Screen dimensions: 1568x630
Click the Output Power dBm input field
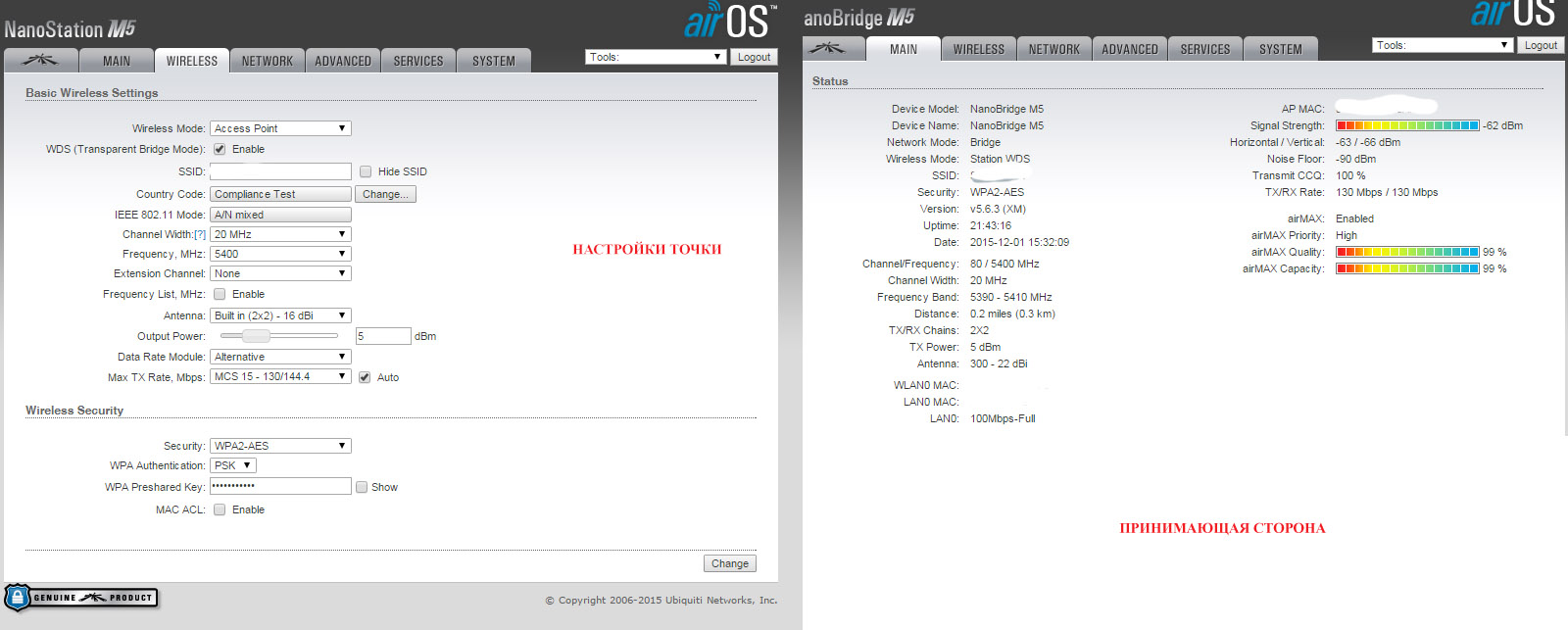pos(383,336)
